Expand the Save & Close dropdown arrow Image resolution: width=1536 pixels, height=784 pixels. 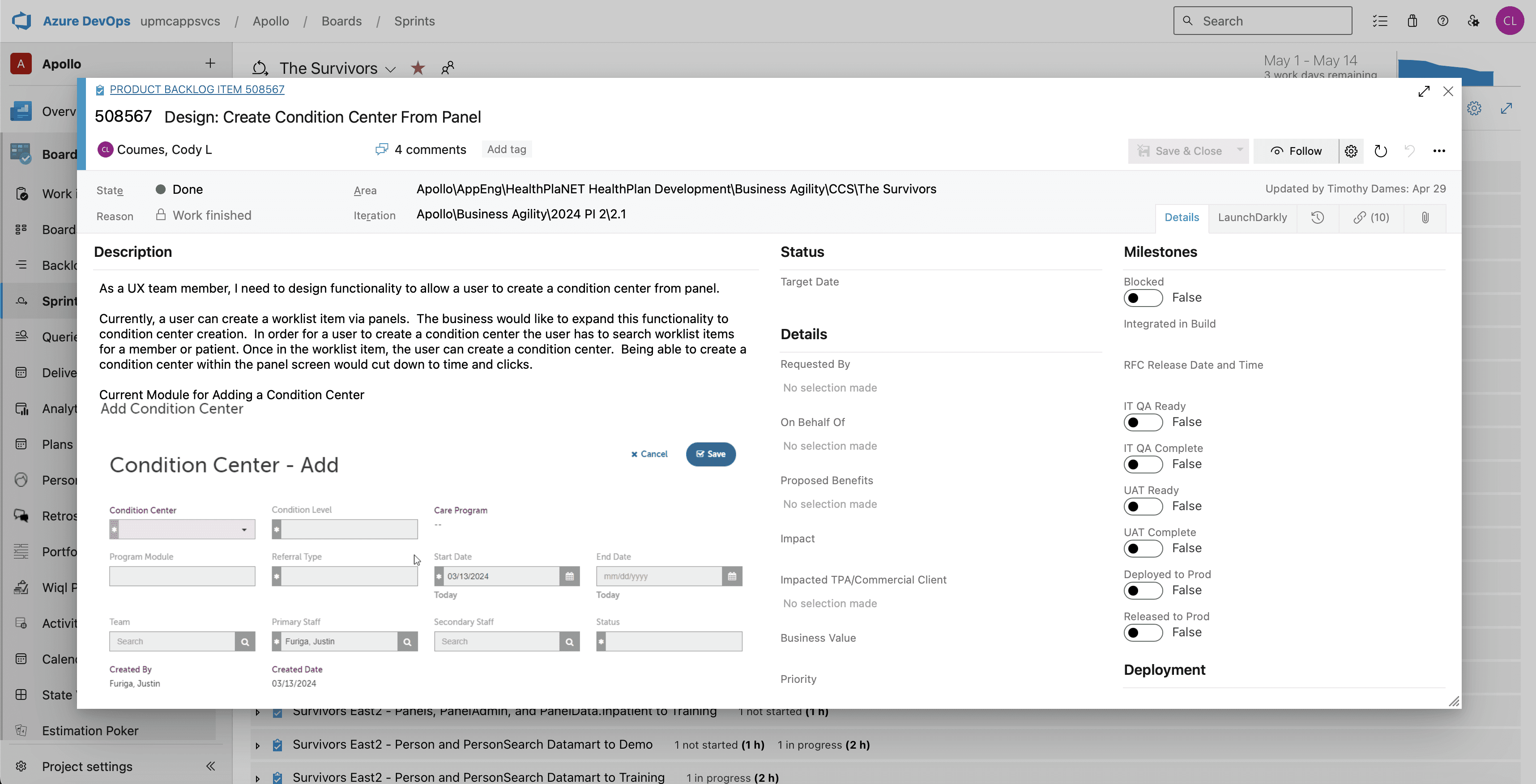point(1240,150)
